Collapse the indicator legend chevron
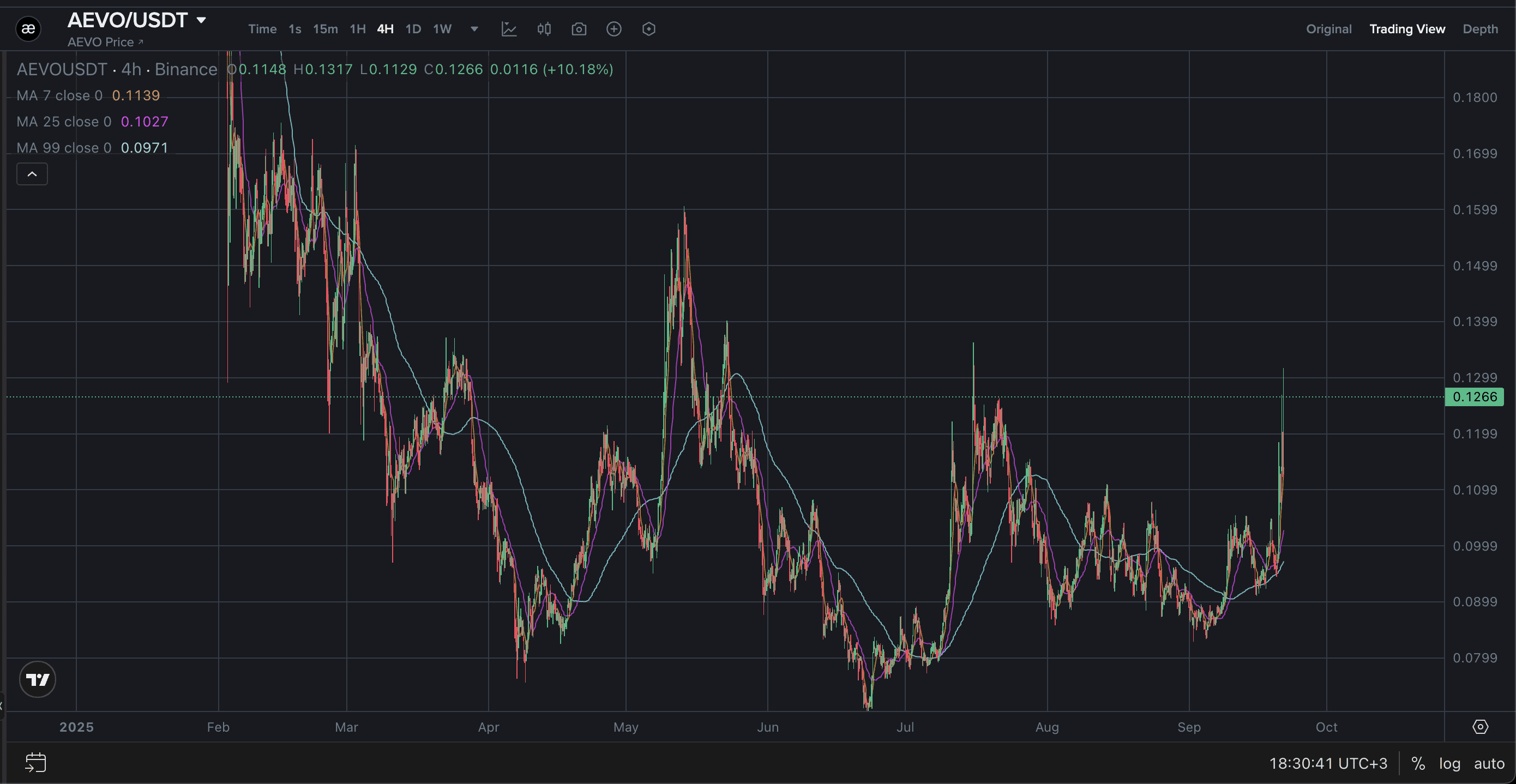This screenshot has height=784, width=1516. pyautogui.click(x=32, y=174)
